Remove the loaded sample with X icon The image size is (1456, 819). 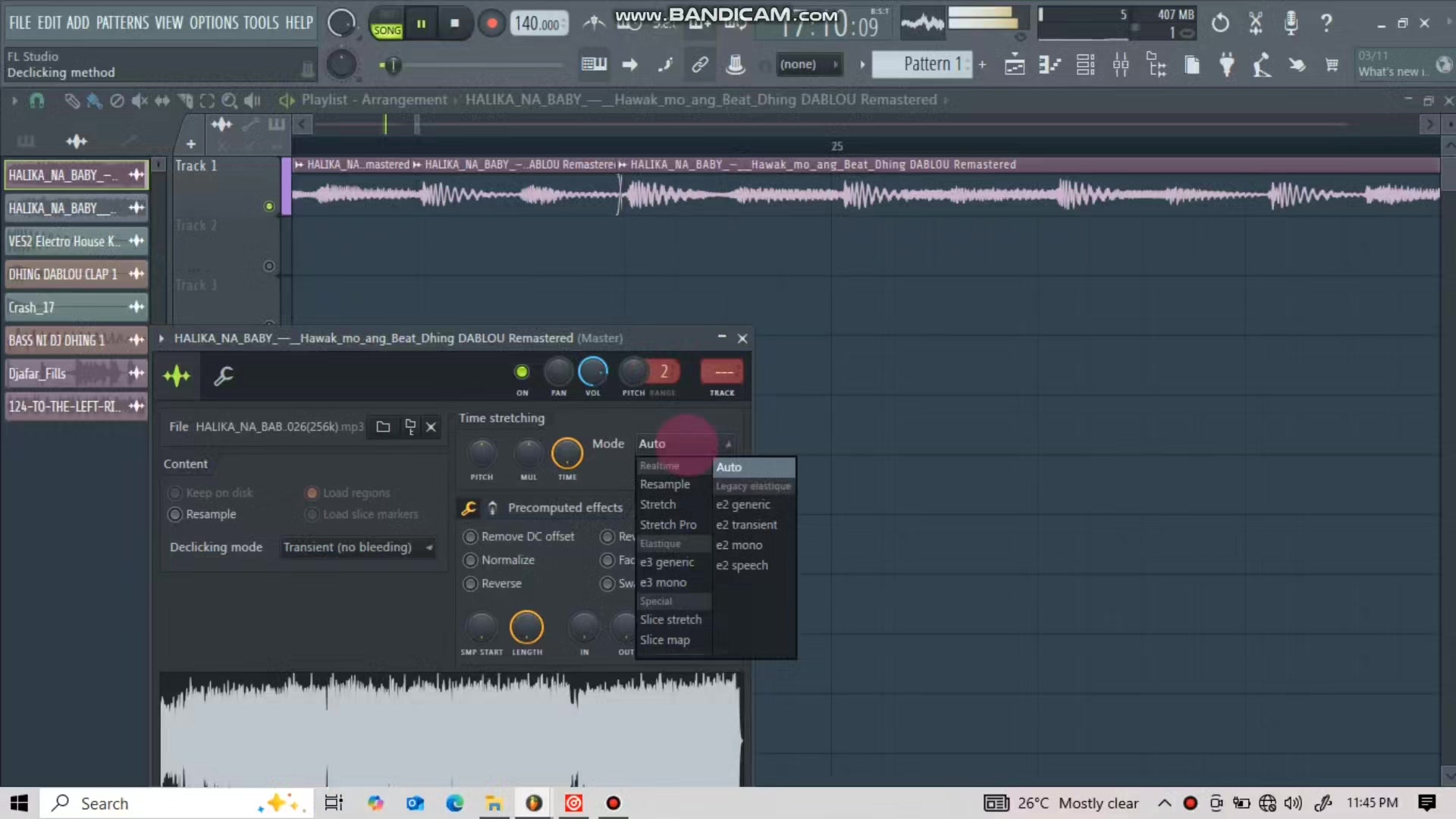coord(431,427)
